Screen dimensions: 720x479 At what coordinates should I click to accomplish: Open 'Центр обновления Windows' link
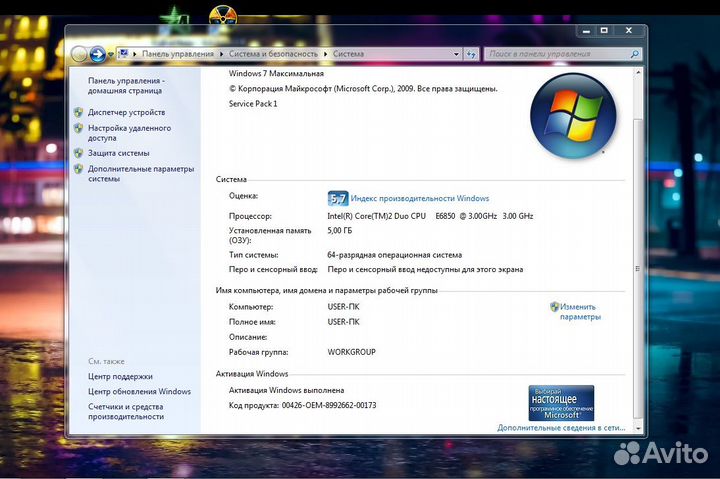pyautogui.click(x=139, y=391)
